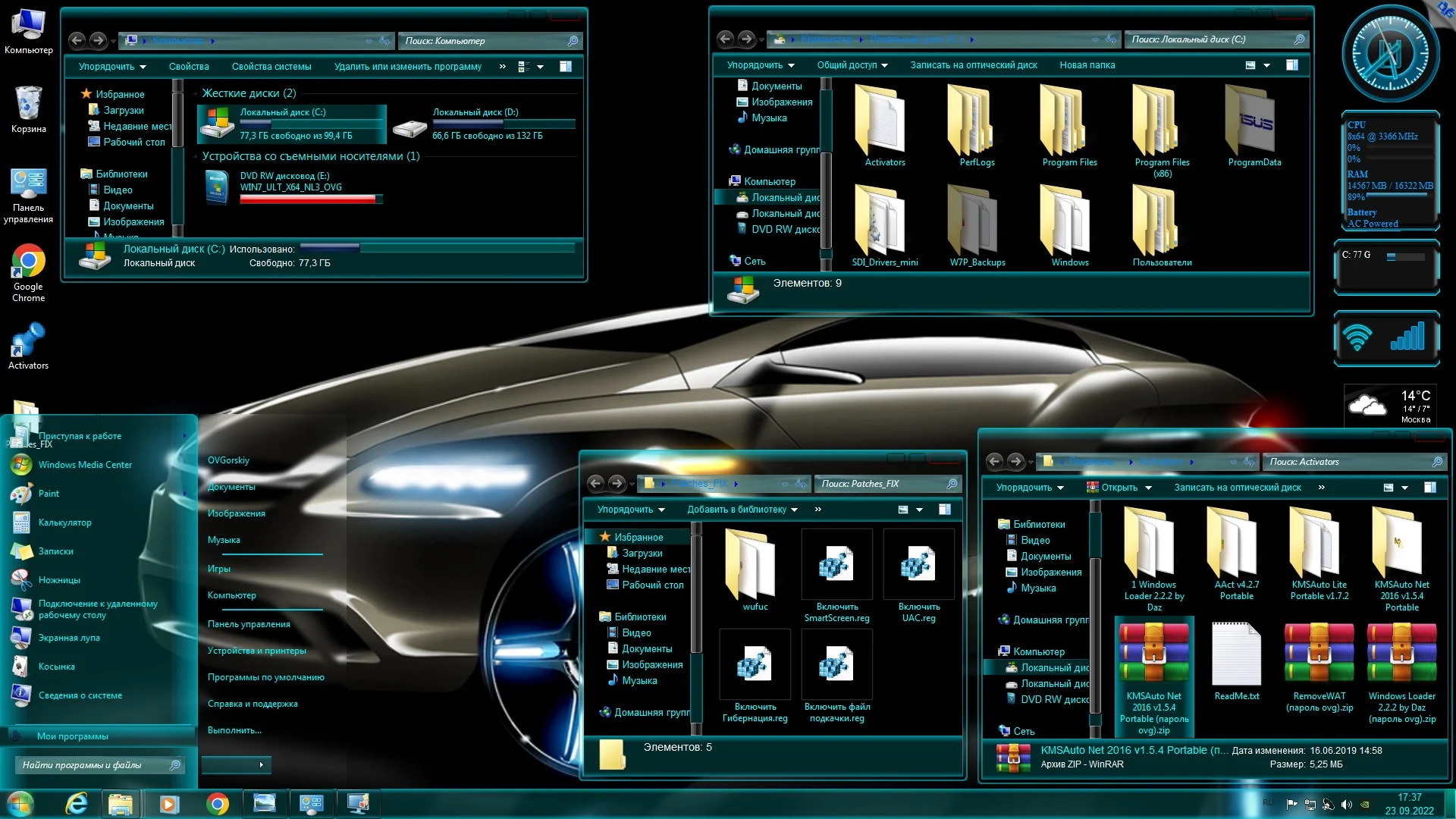Open Панель управления from Start menu

click(x=249, y=624)
